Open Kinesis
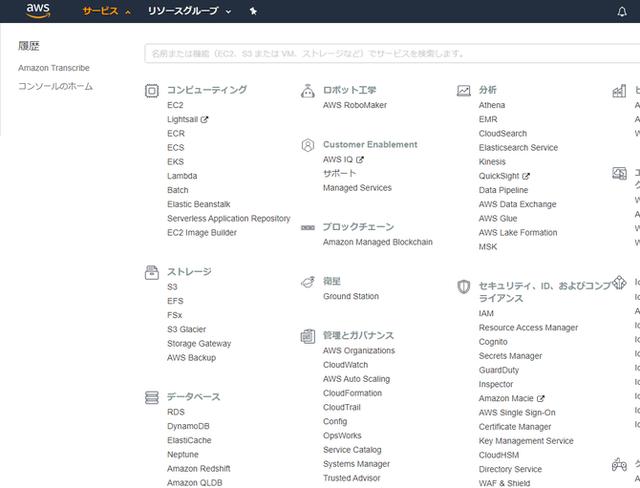 tap(492, 162)
